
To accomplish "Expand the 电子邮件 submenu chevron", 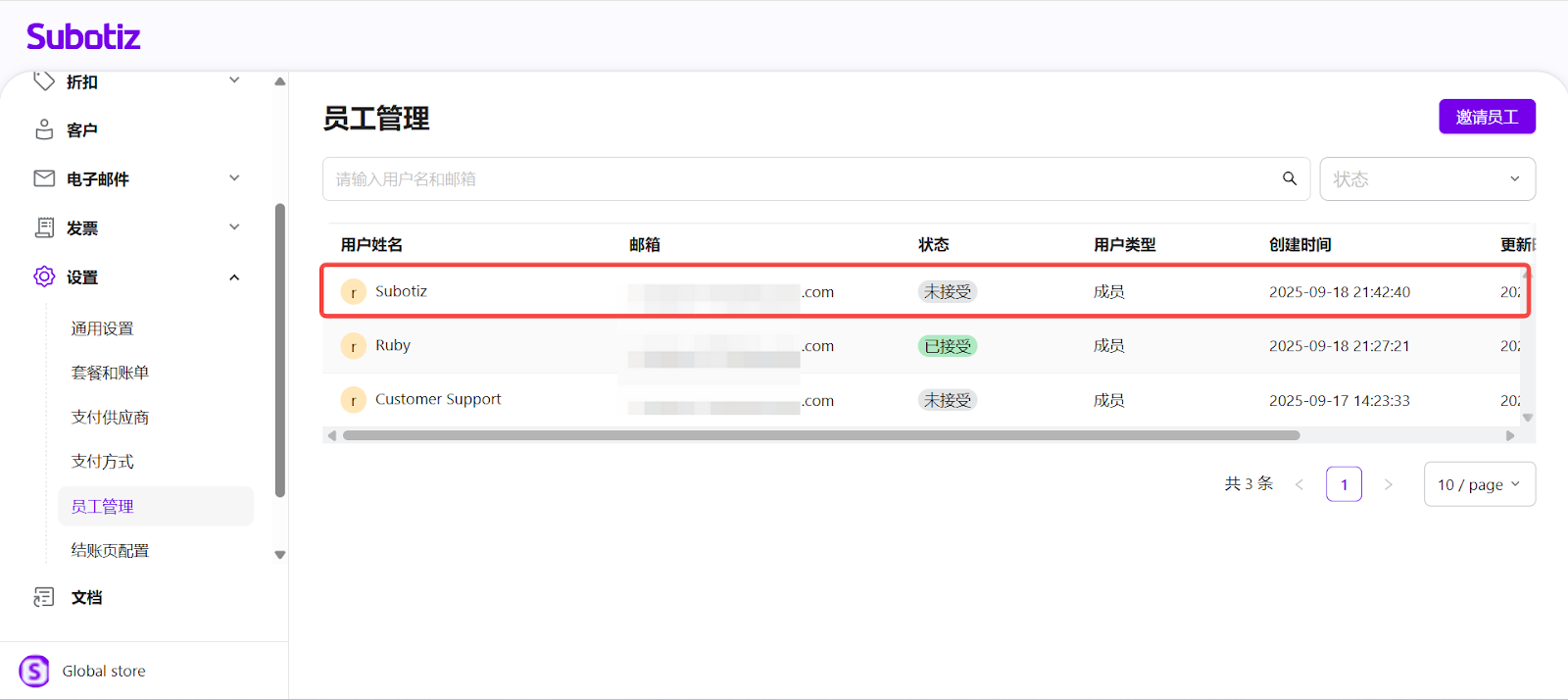I will [234, 178].
